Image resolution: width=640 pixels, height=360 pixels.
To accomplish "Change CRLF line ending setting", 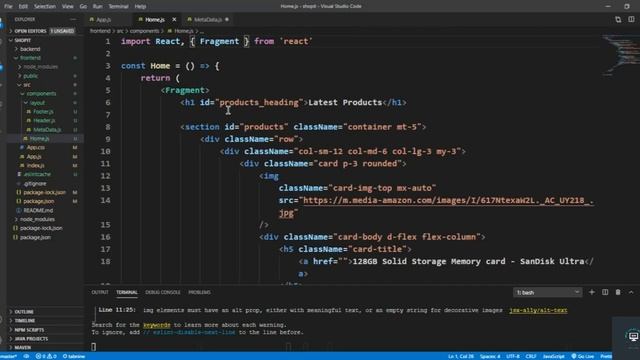I will click(531, 356).
